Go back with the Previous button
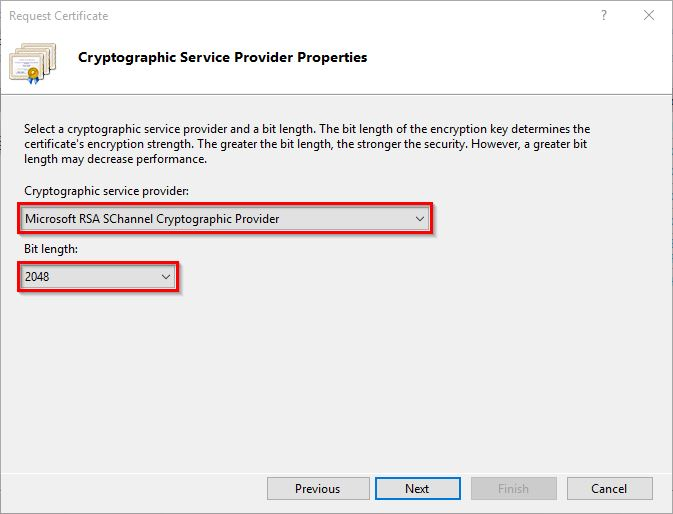673x514 pixels. point(317,489)
